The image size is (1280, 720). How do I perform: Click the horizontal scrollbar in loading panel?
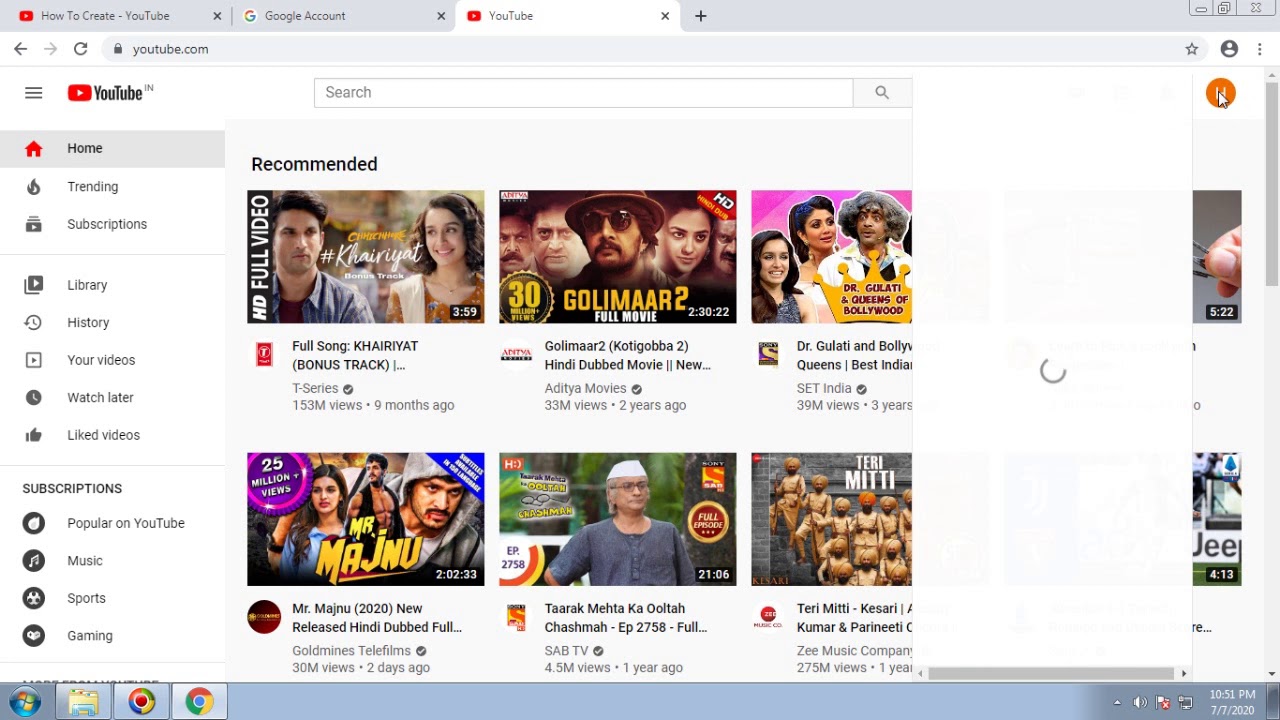1053,673
